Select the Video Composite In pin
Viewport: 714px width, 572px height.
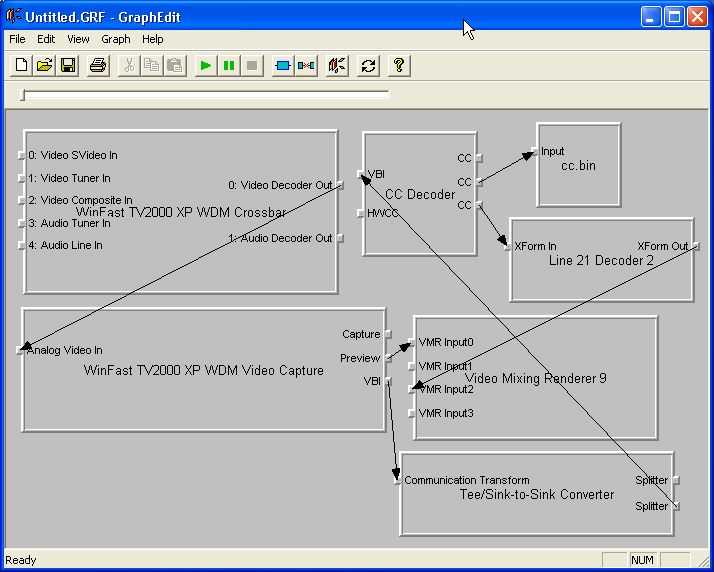point(21,200)
